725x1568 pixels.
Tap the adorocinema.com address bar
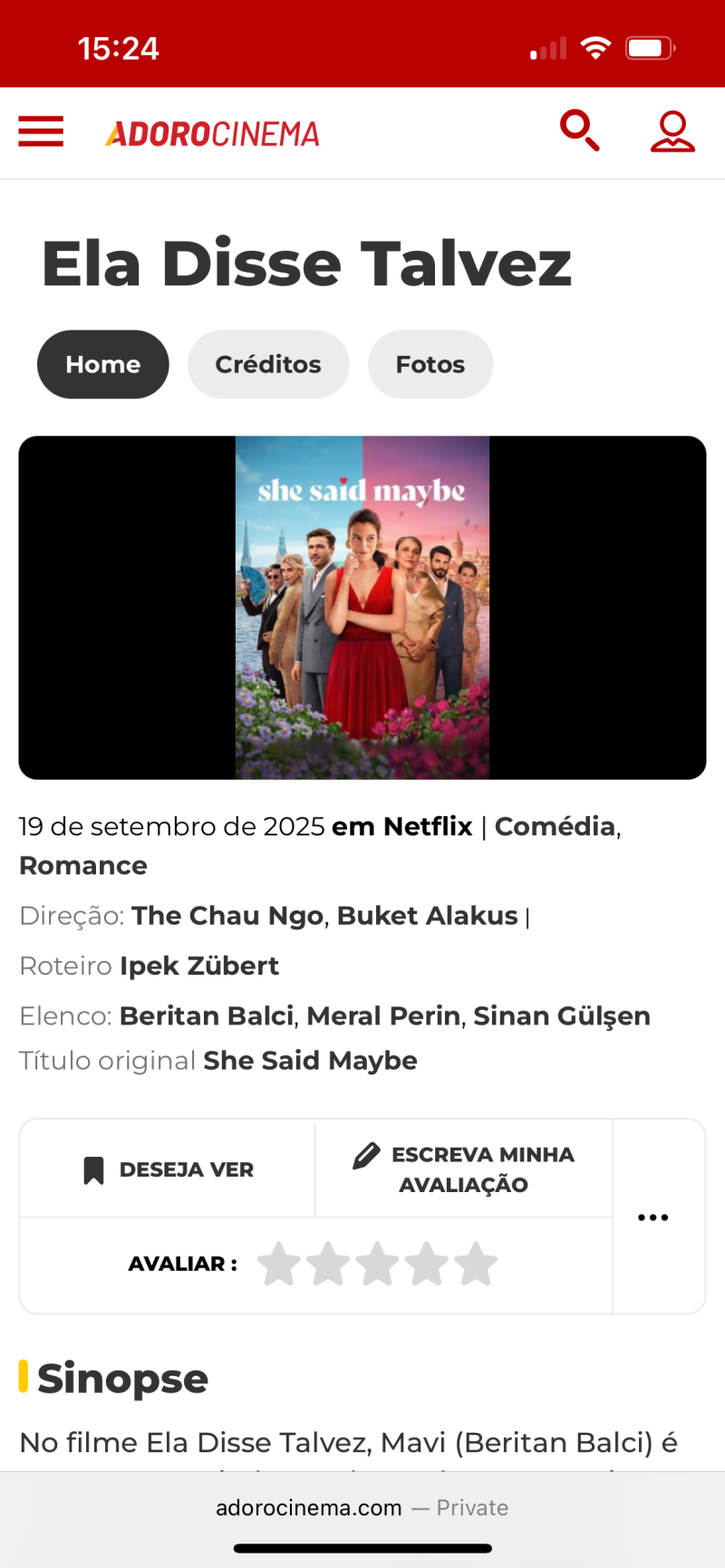362,1507
